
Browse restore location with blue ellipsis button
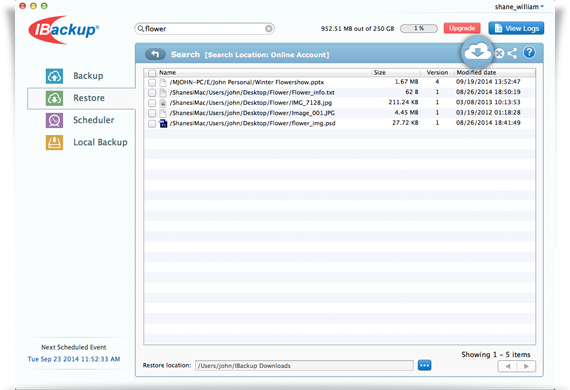pyautogui.click(x=424, y=365)
